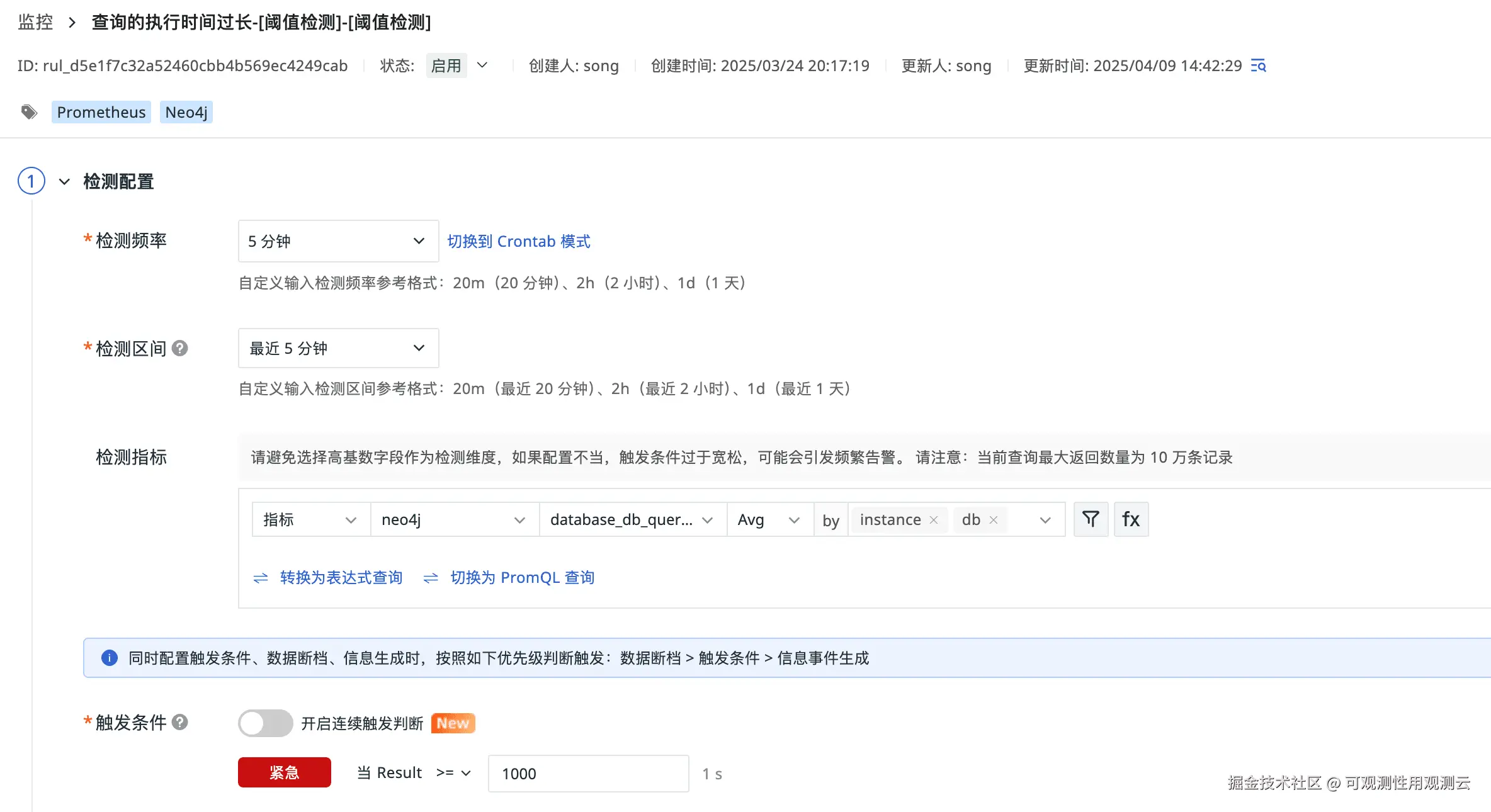Enable the 开启连续触发判断 switch
Viewport: 1491px width, 812px height.
[265, 723]
